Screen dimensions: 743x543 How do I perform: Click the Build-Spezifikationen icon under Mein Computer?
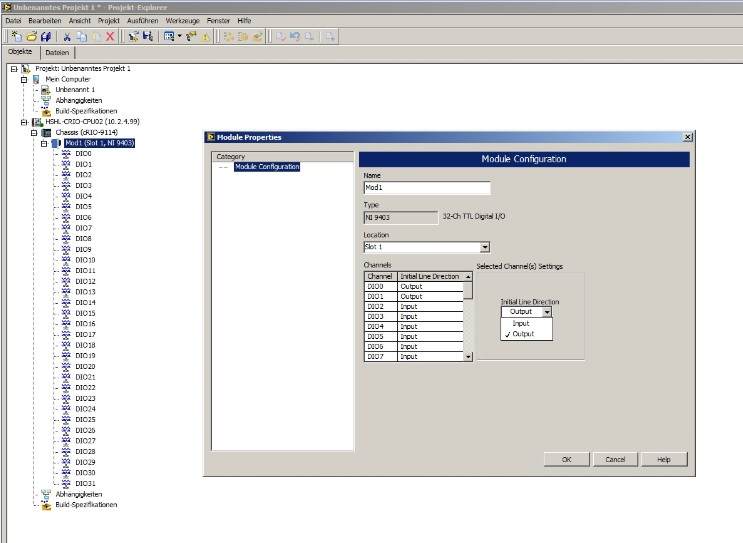pyautogui.click(x=45, y=111)
